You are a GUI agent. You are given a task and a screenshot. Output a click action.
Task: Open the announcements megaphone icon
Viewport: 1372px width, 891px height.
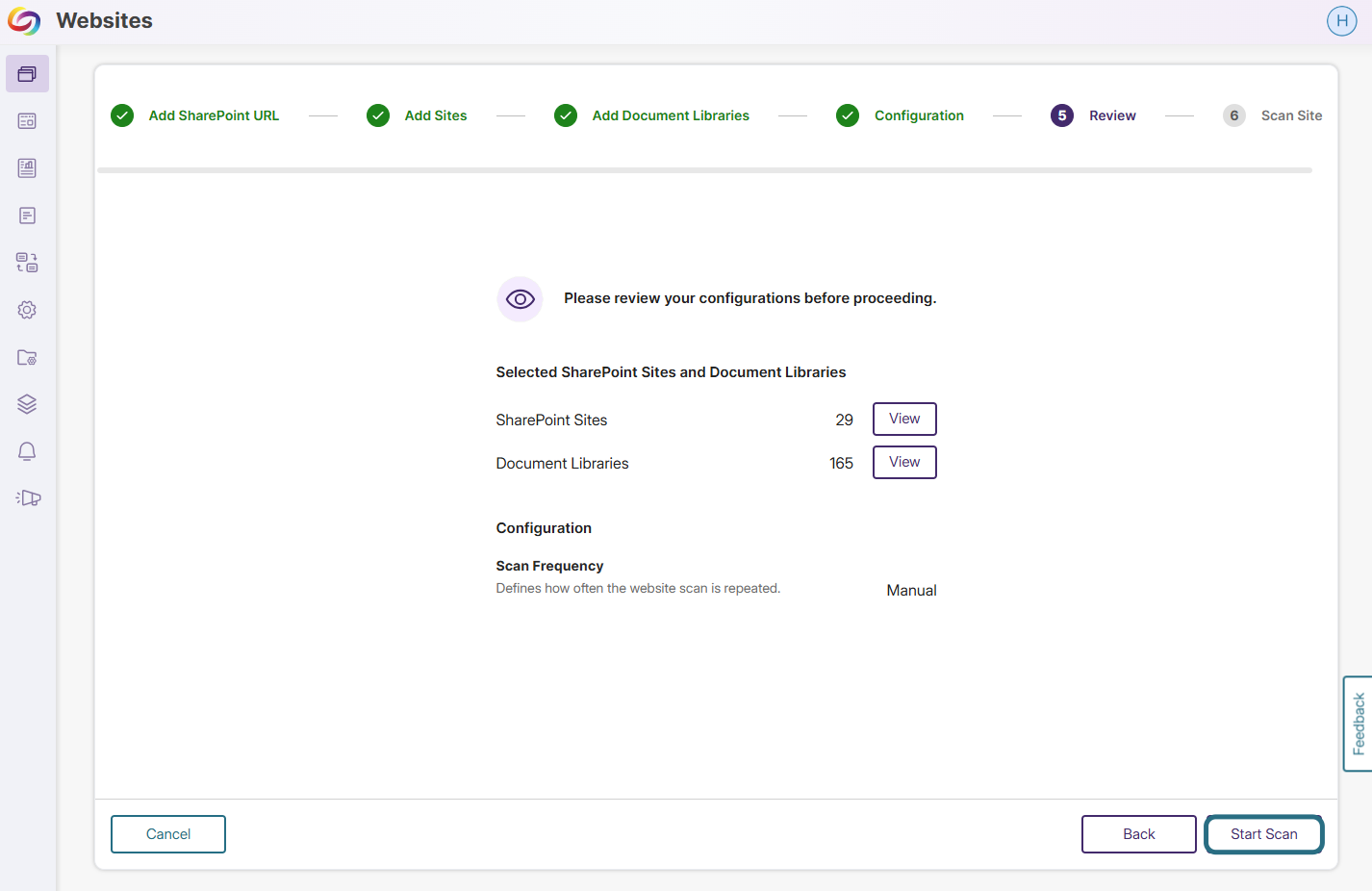click(28, 498)
